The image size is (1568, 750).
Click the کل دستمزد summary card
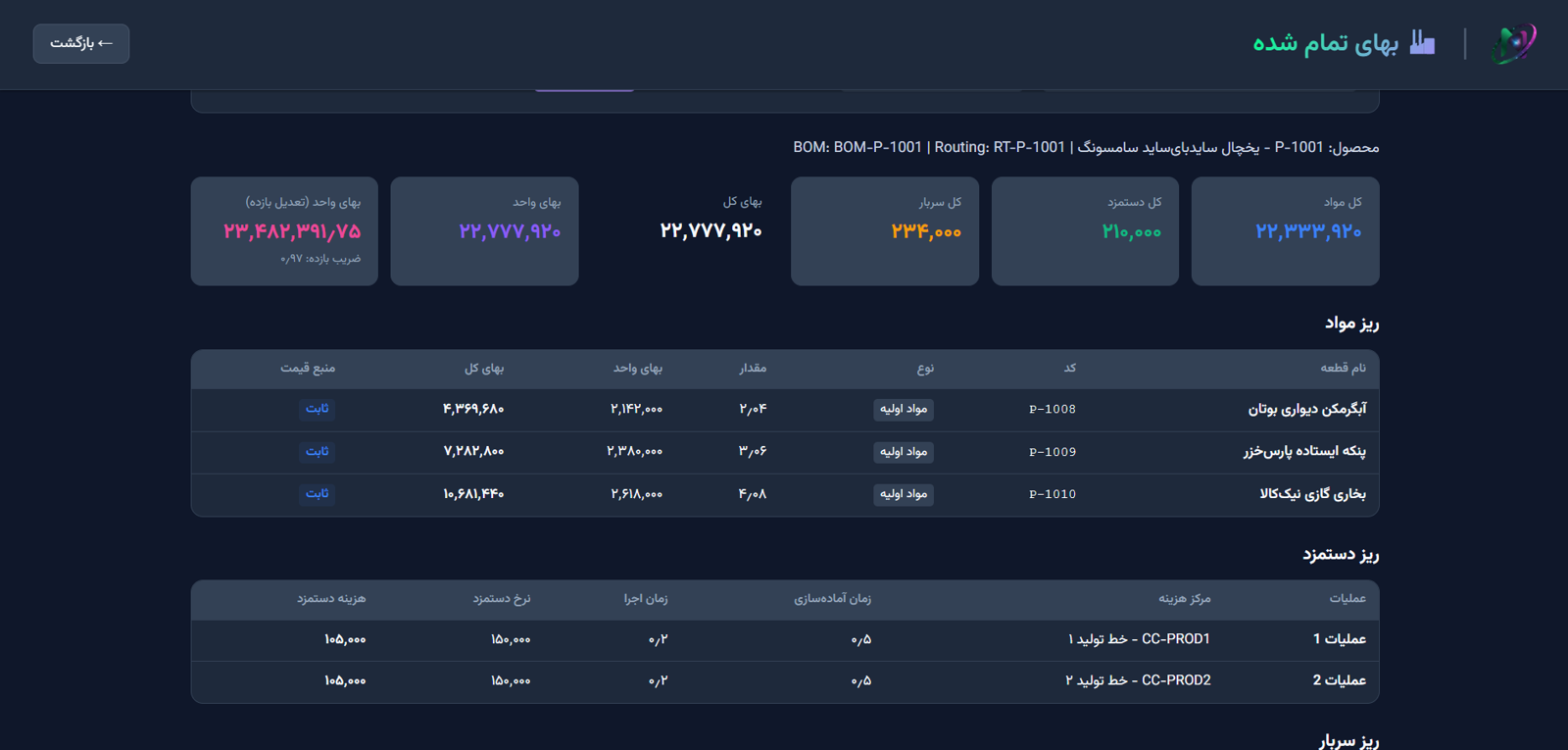(x=1085, y=231)
